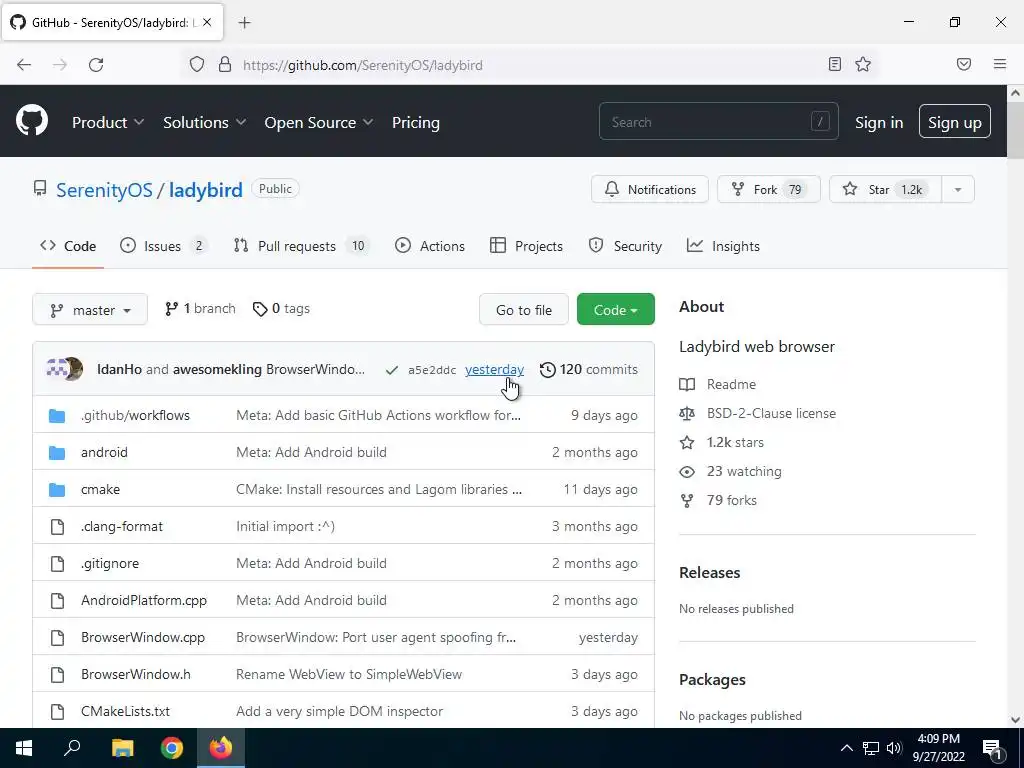
Task: Click the padlock site info icon
Action: click(225, 64)
